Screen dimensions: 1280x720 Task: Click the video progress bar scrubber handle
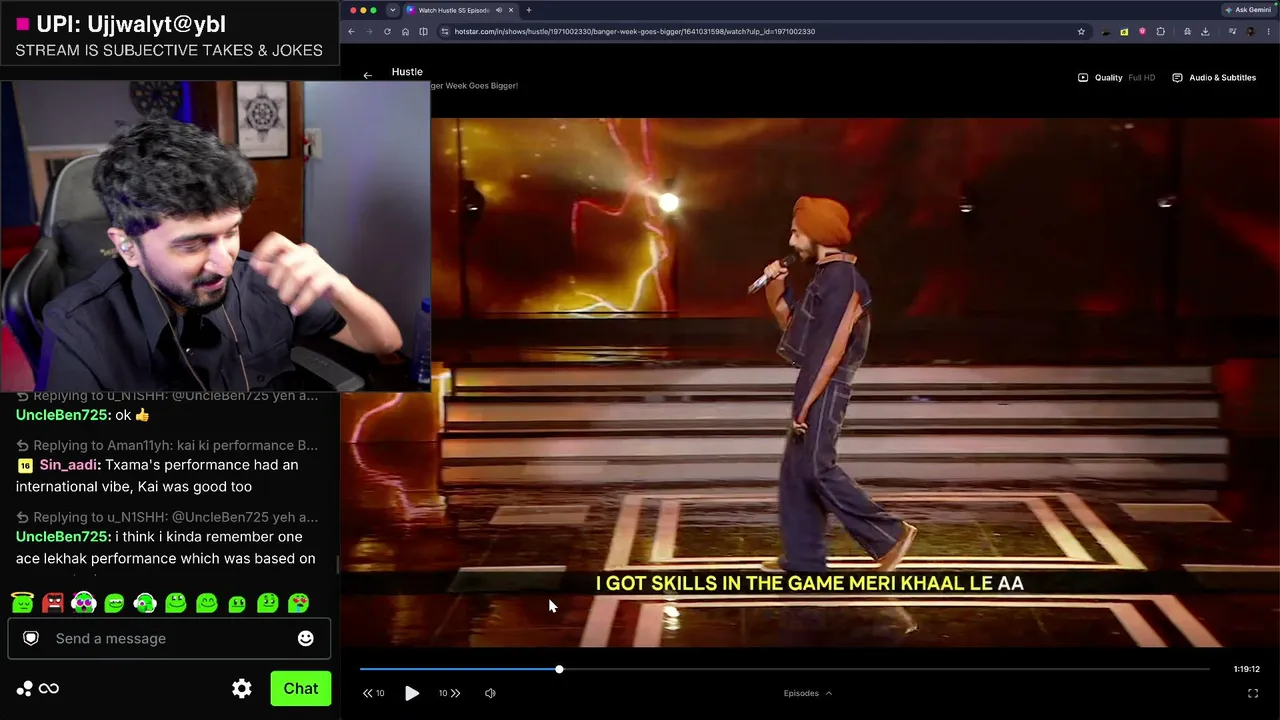[x=559, y=669]
